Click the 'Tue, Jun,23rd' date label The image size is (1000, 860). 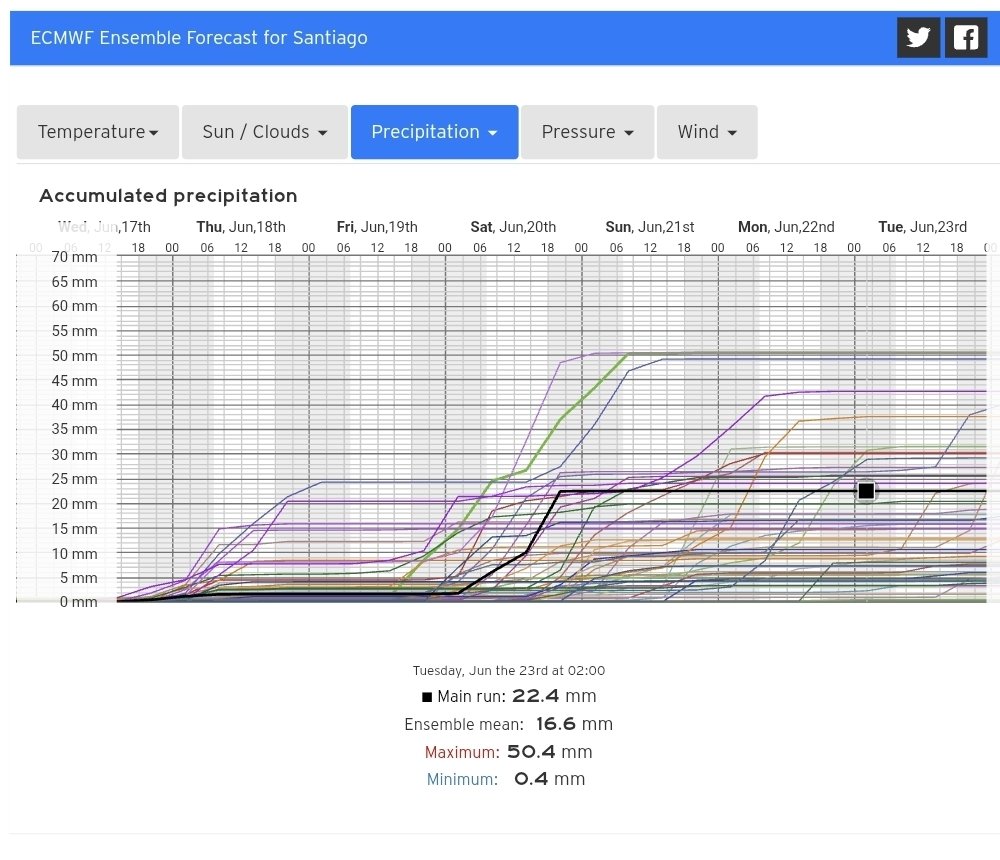pos(923,227)
